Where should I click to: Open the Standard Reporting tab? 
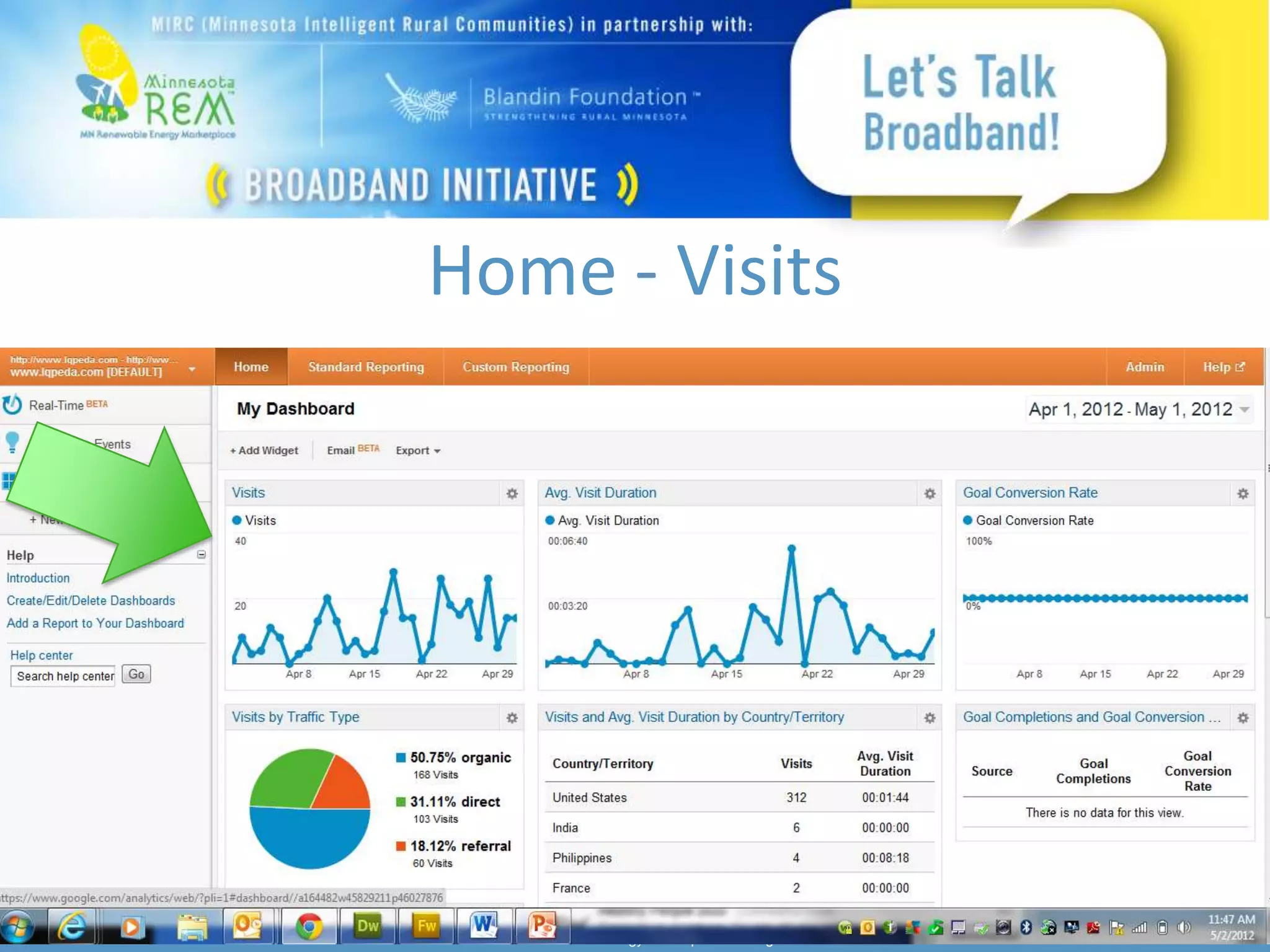pos(366,367)
